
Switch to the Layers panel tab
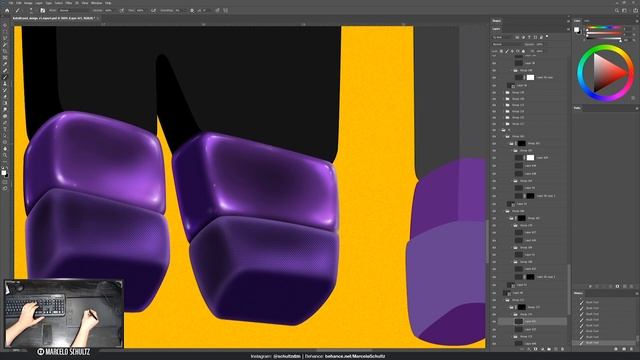click(x=496, y=29)
